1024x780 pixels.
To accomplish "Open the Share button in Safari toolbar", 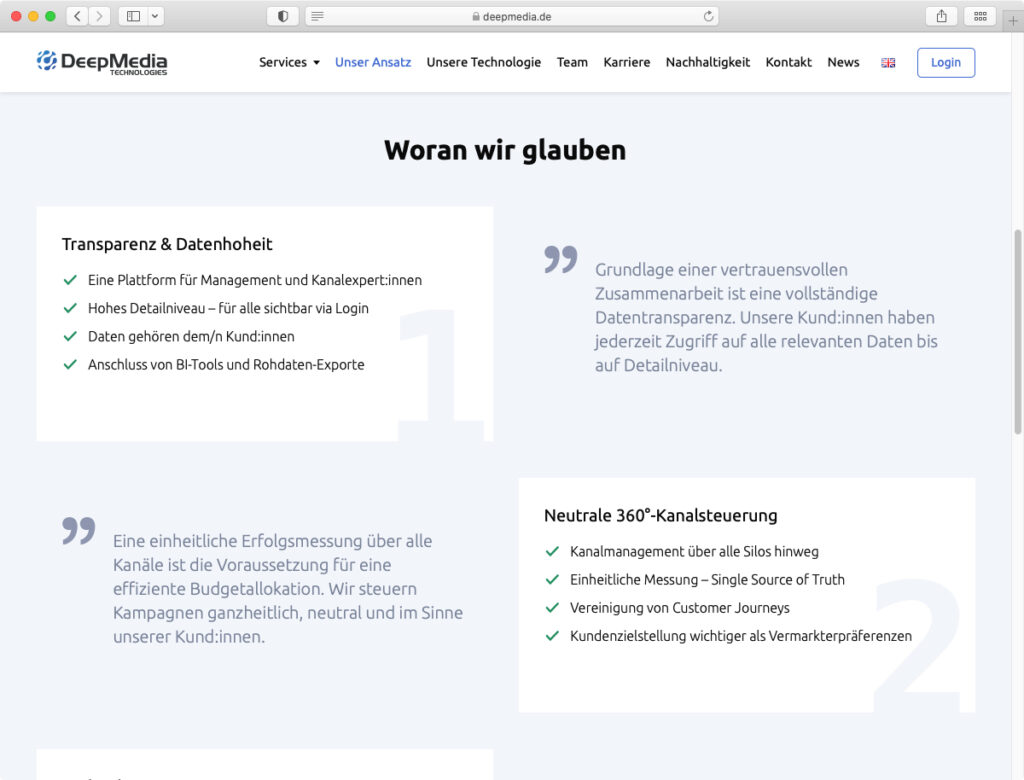I will pos(941,16).
